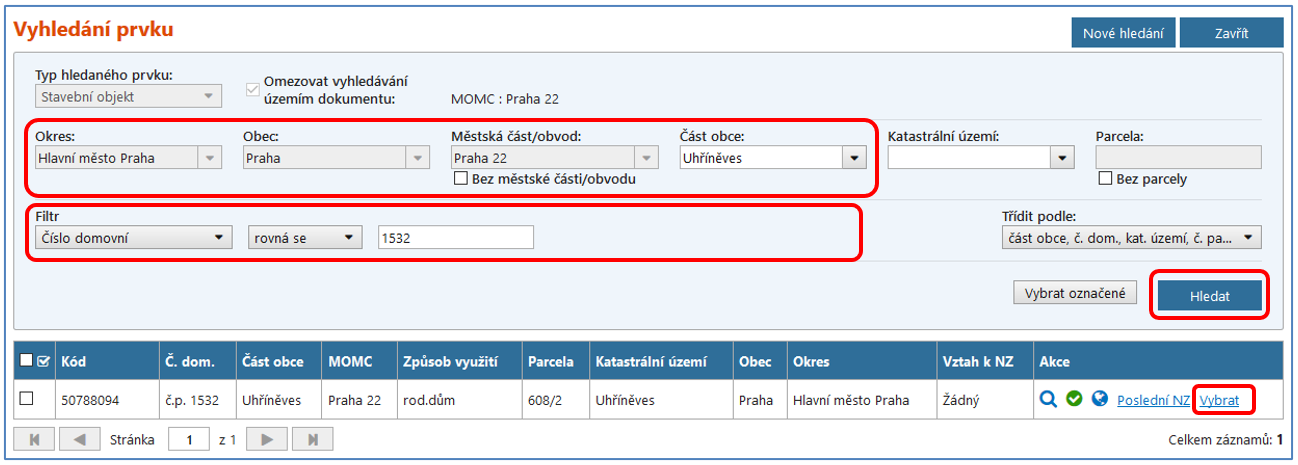Image resolution: width=1298 pixels, height=465 pixels.
Task: Sort the table by the 'Kód' column header
Action: coord(74,361)
